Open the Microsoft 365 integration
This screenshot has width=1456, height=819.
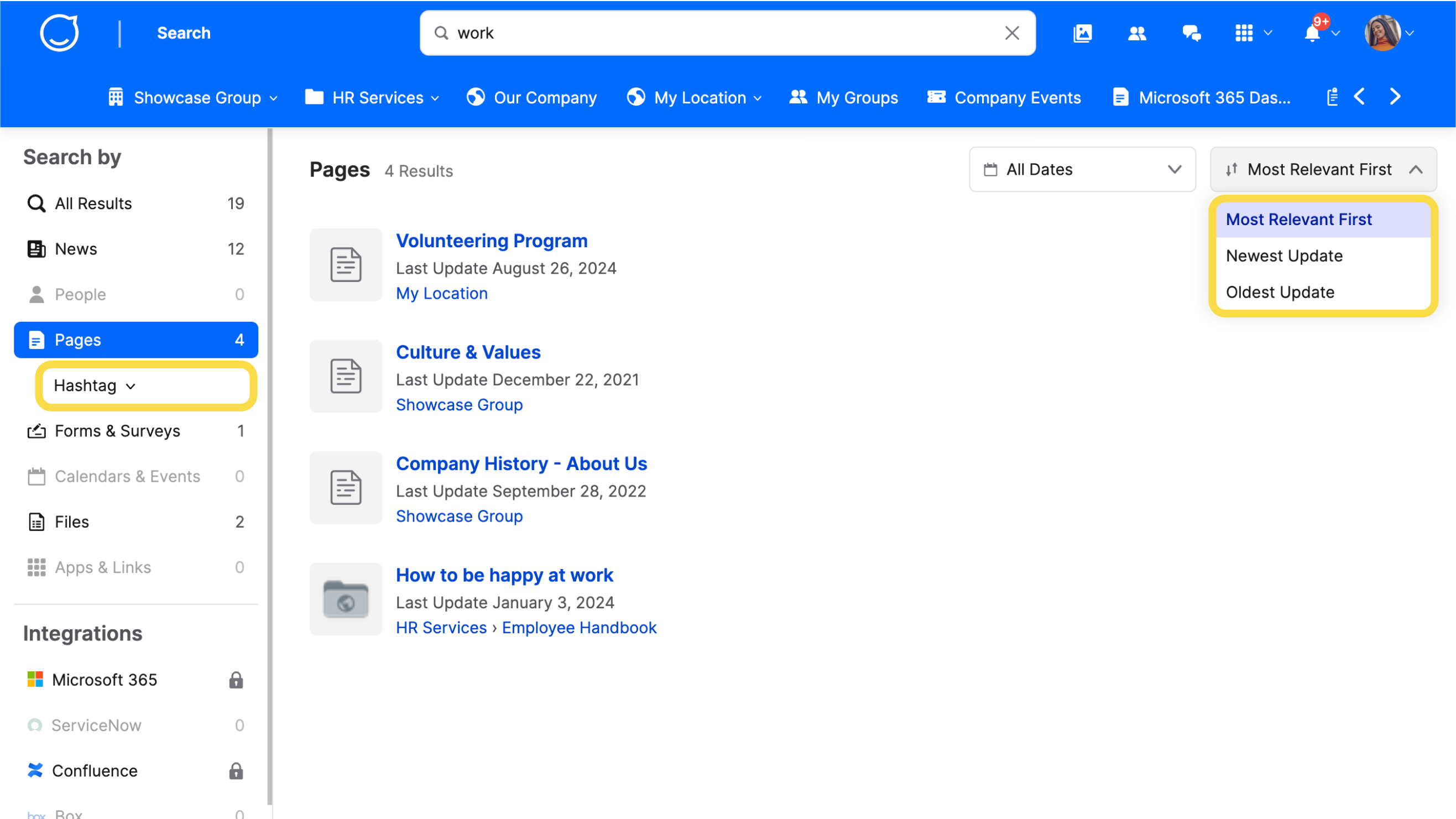[x=135, y=680]
